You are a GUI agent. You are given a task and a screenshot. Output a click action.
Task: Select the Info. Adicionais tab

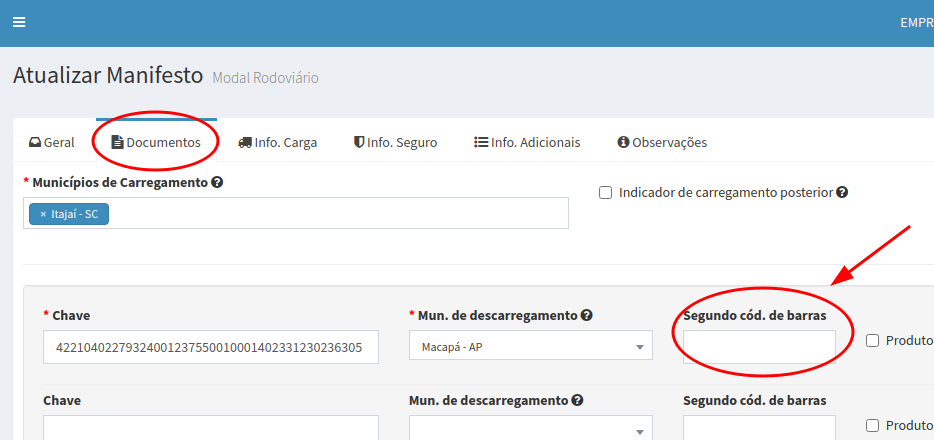coord(526,142)
